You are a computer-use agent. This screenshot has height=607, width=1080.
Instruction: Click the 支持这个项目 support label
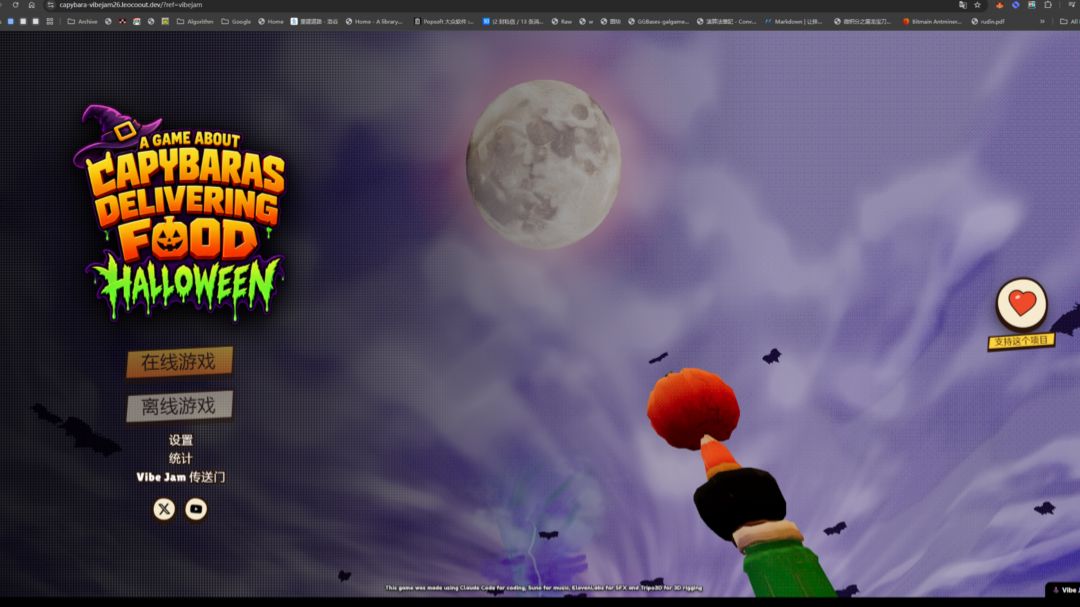click(1021, 341)
